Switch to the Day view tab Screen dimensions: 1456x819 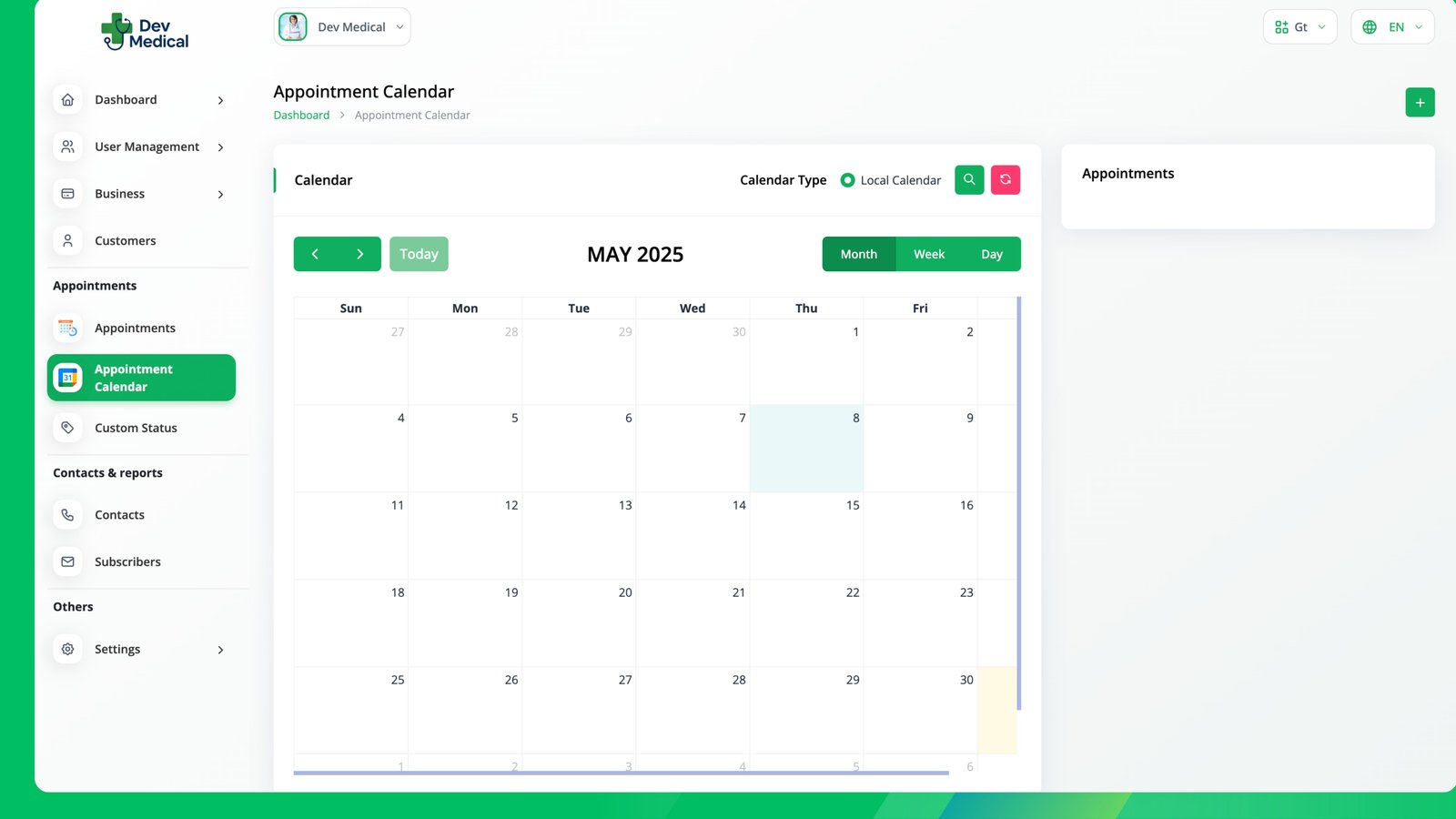(991, 254)
